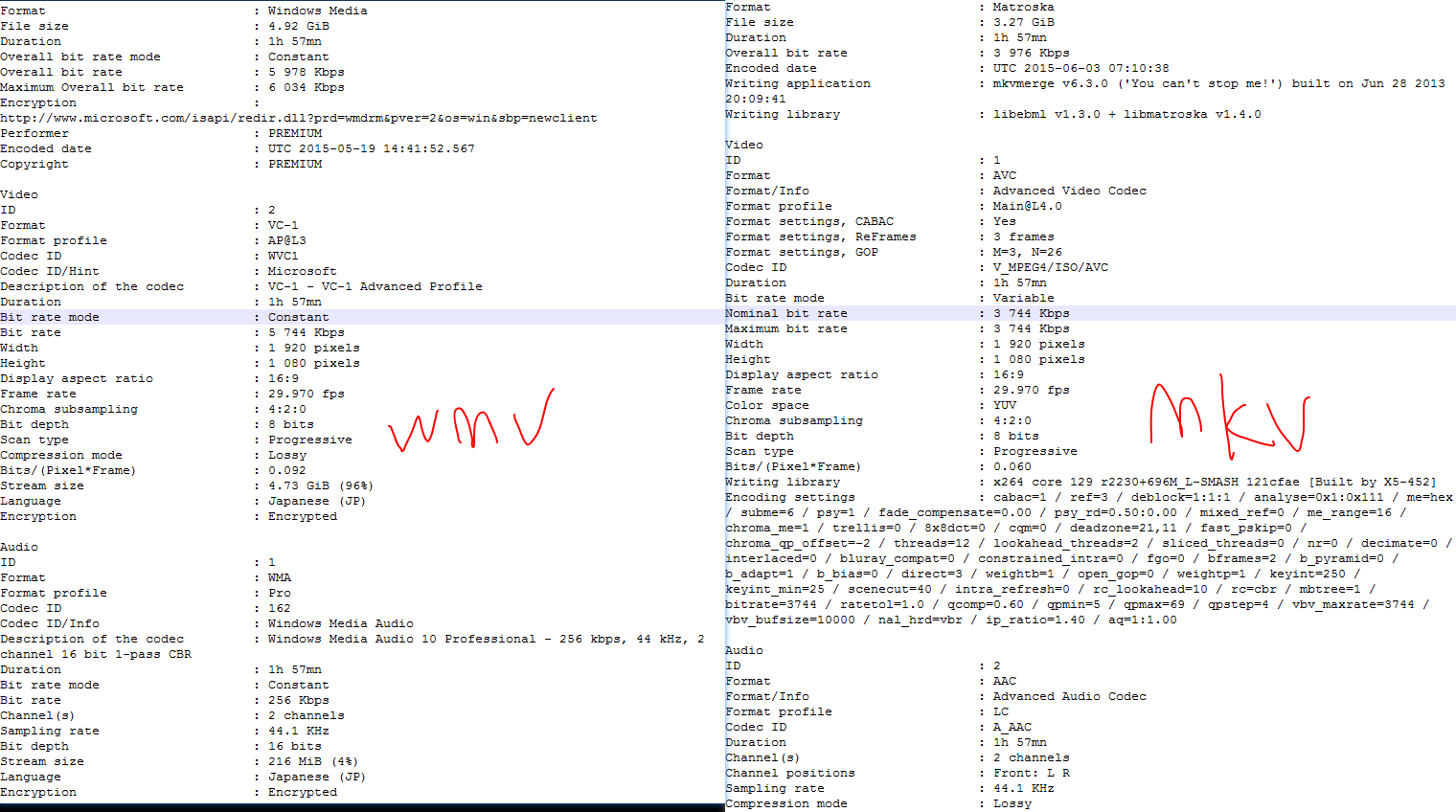This screenshot has height=812, width=1456.
Task: Select the "0.092" Bits/(Pixel*Frame) value
Action: 286,470
